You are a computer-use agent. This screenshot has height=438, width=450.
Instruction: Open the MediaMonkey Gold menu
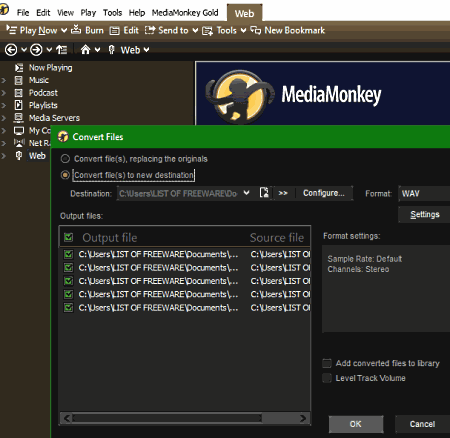(x=185, y=13)
